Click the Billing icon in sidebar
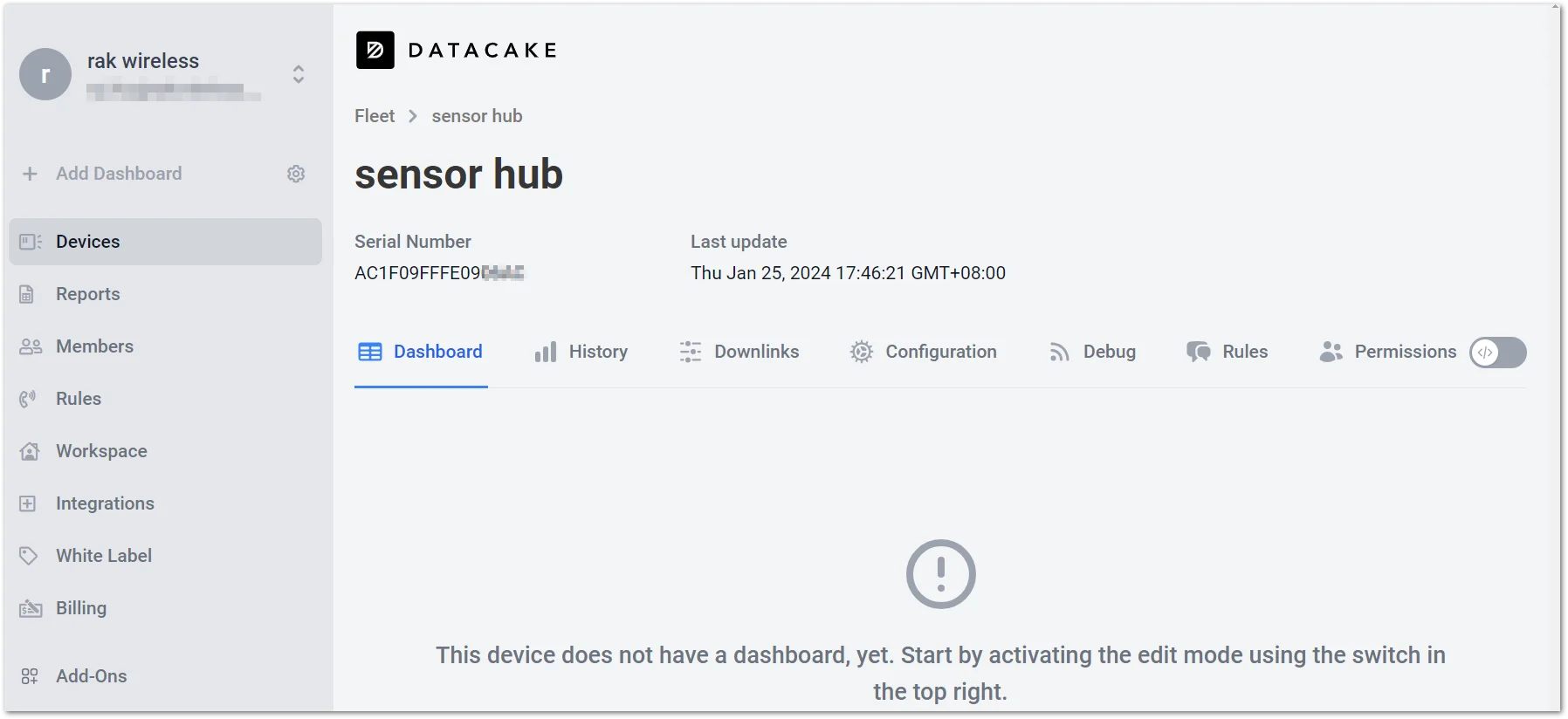 (31, 608)
